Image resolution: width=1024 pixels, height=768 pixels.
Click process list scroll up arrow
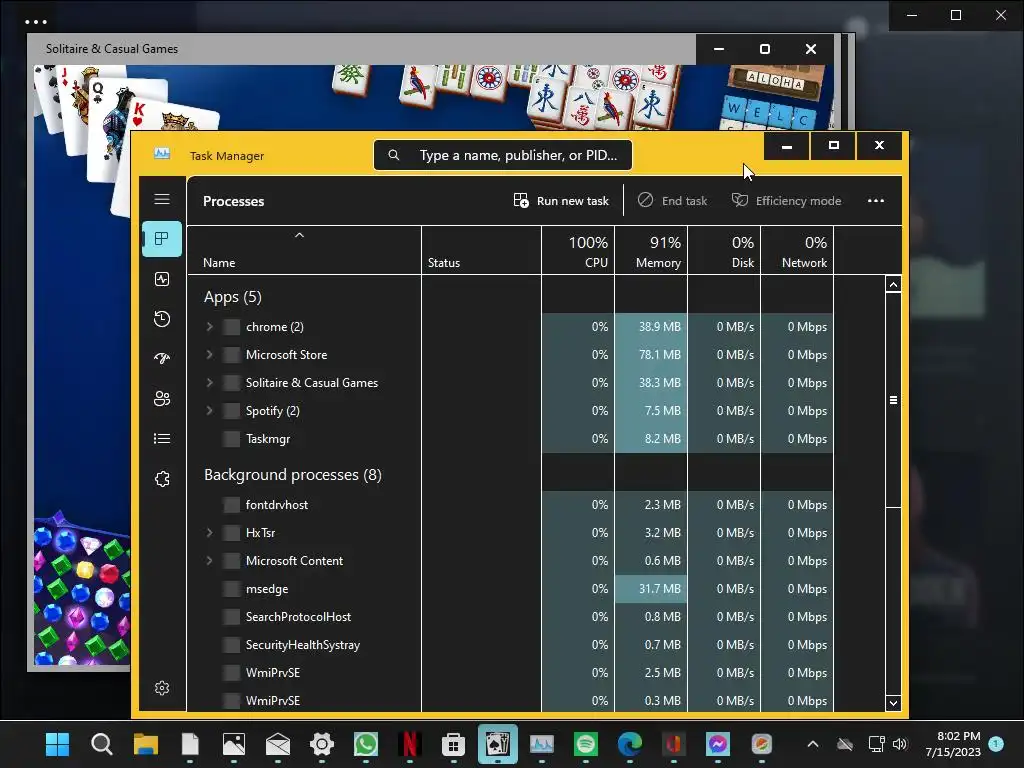point(893,284)
